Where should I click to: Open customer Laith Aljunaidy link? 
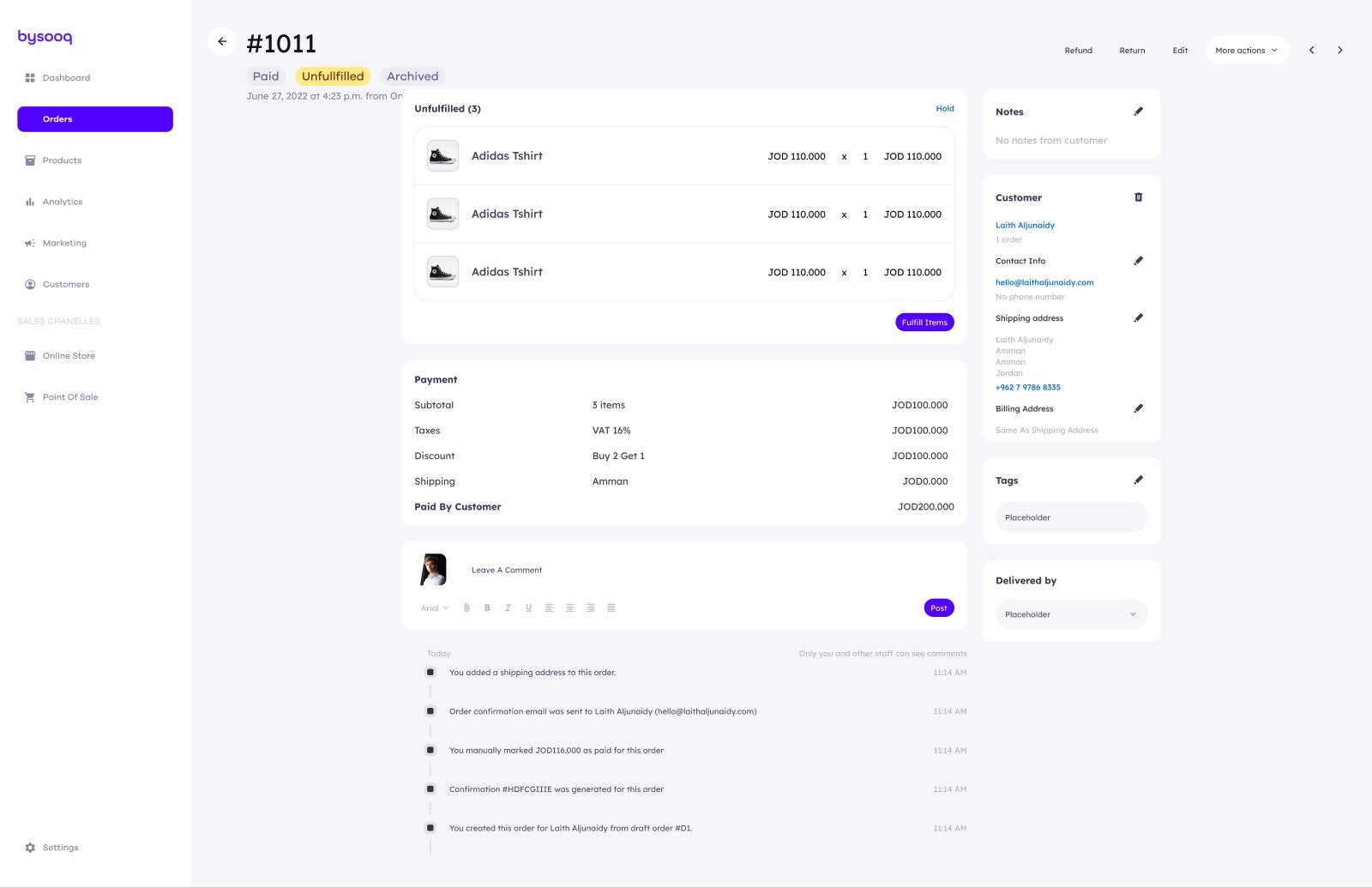point(1025,226)
